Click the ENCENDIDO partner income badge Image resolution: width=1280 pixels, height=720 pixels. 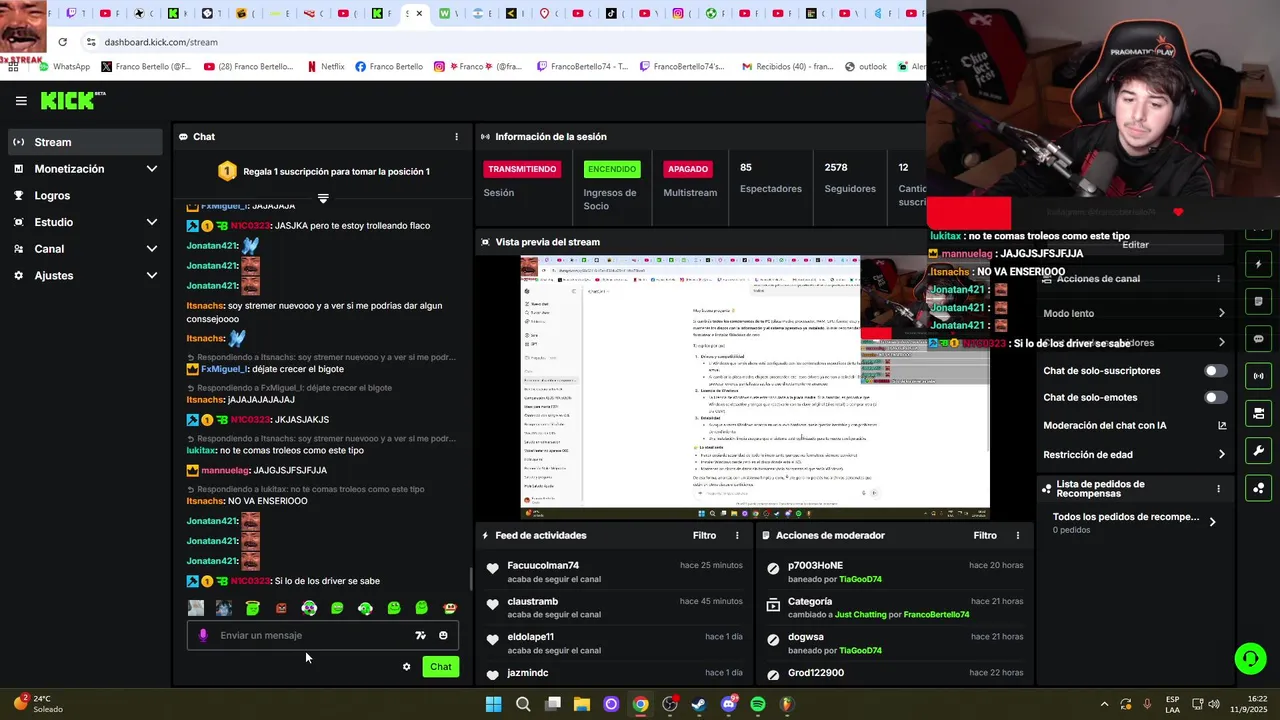tap(612, 169)
